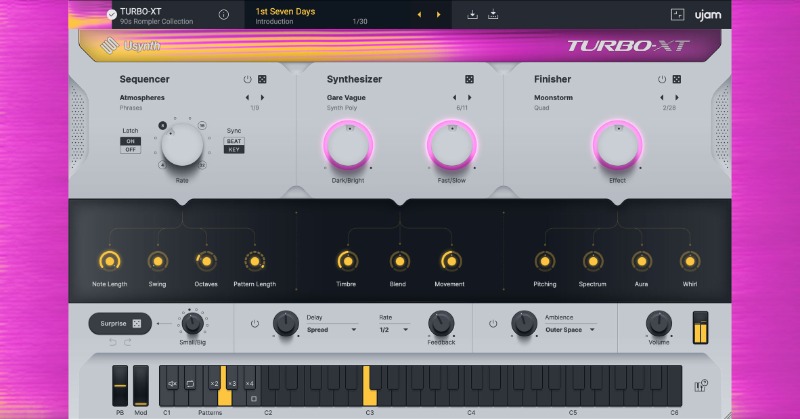The height and width of the screenshot is (419, 800).
Task: Click the Volume knob
Action: 659,323
